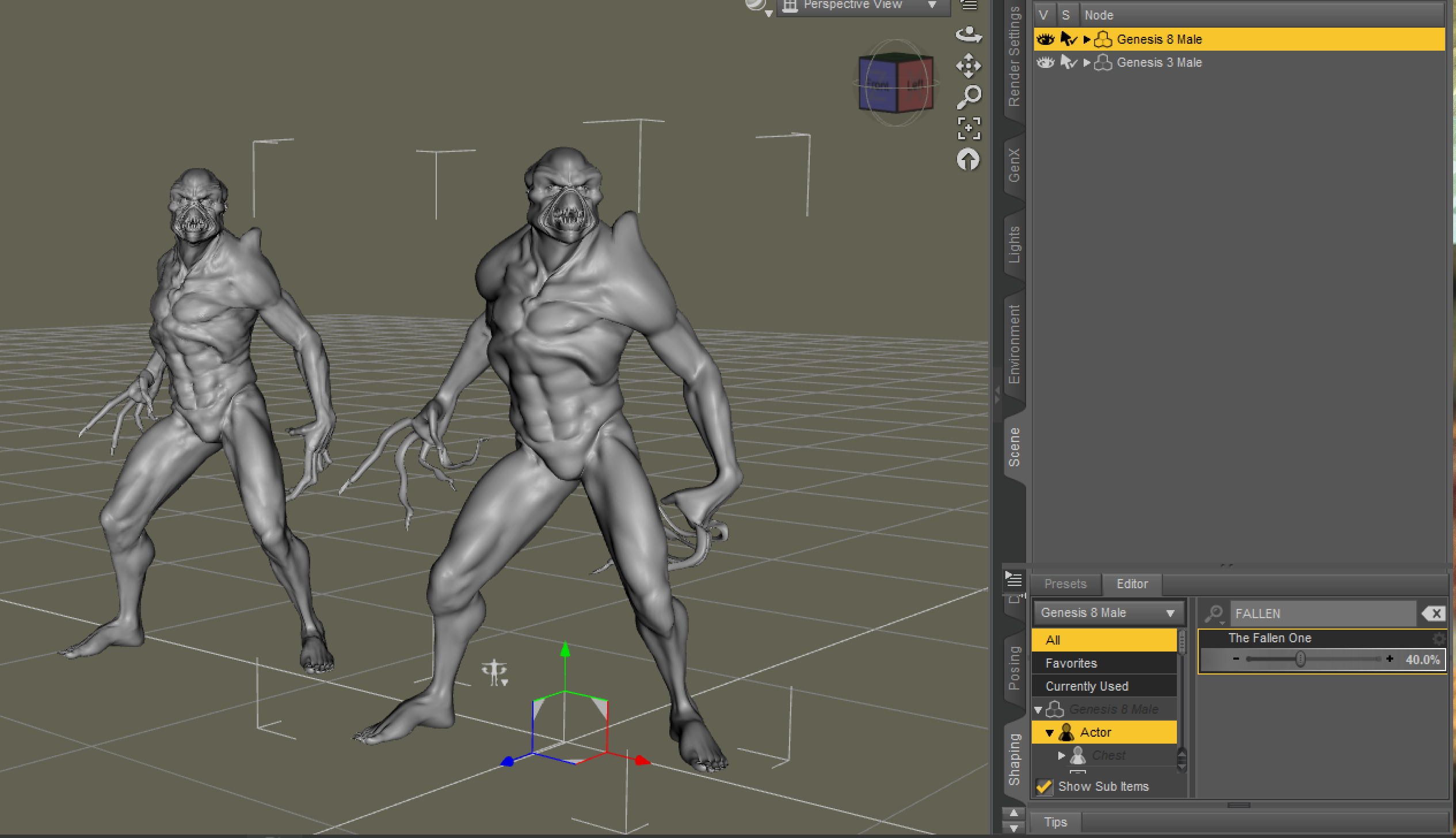1456x838 pixels.
Task: Switch to the Presets tab
Action: pos(1065,584)
